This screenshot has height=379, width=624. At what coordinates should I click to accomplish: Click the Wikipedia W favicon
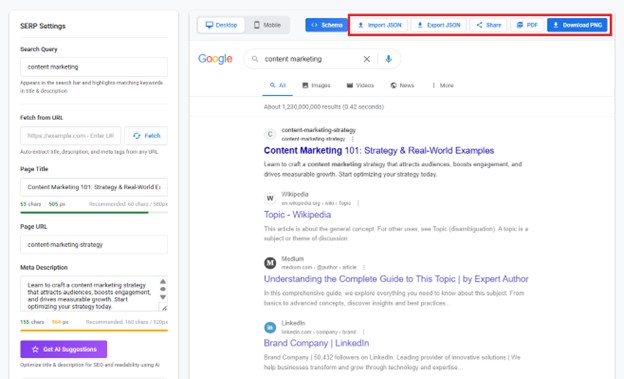(270, 198)
